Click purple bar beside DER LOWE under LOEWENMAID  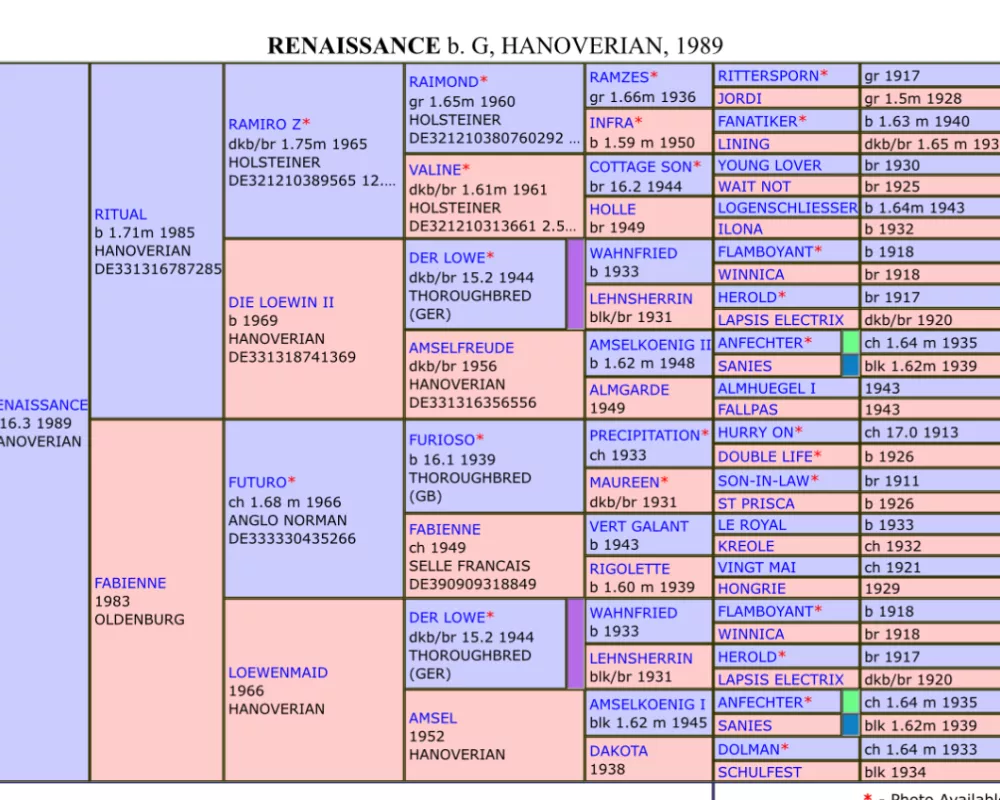[x=575, y=644]
